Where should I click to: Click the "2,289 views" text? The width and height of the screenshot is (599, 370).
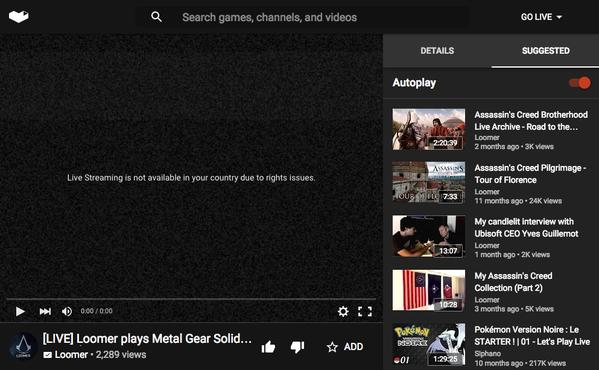(121, 355)
